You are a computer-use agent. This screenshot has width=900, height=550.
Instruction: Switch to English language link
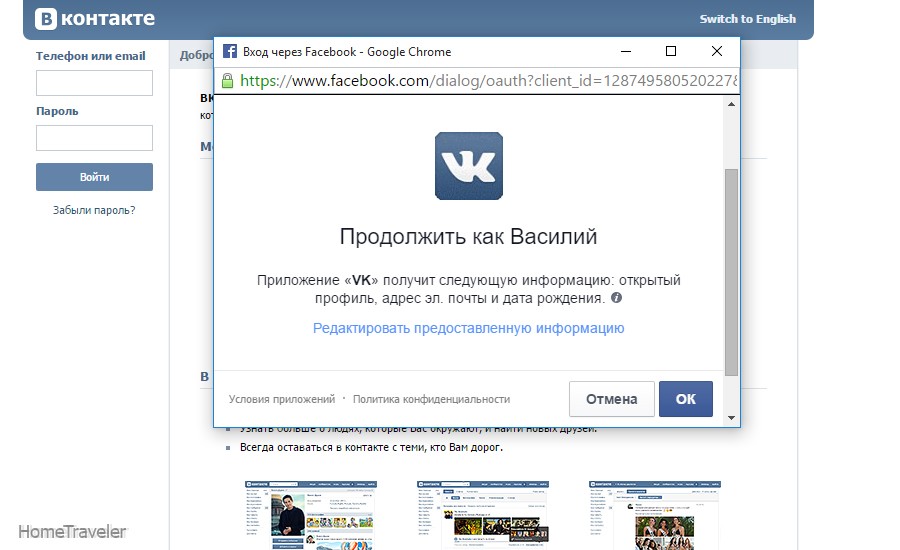(x=747, y=19)
